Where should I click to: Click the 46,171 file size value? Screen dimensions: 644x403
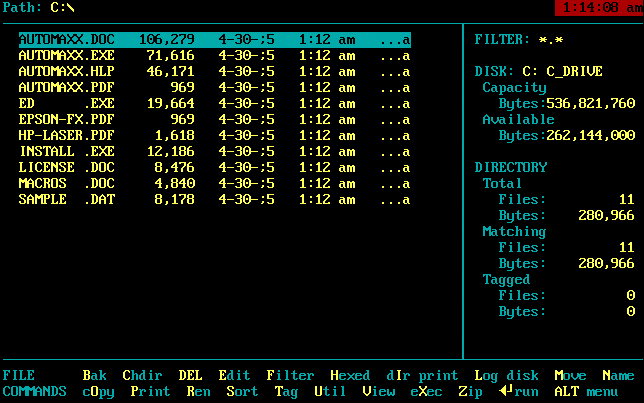click(x=171, y=71)
